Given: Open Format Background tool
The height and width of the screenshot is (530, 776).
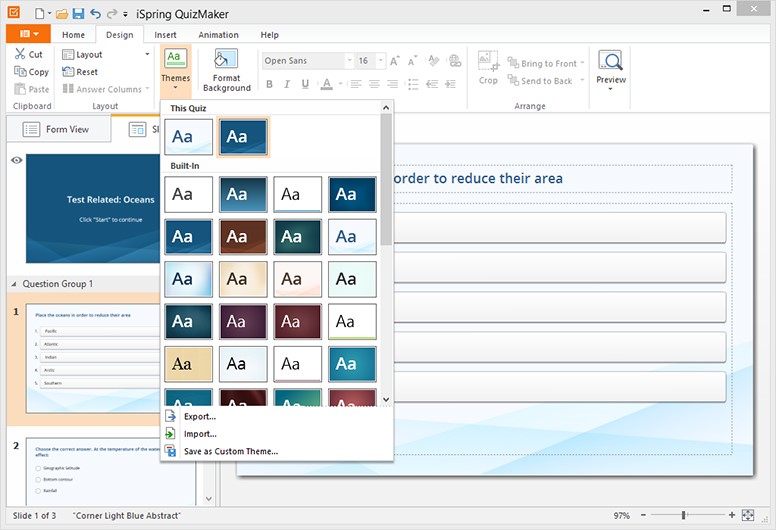Looking at the screenshot, I should click(x=226, y=70).
